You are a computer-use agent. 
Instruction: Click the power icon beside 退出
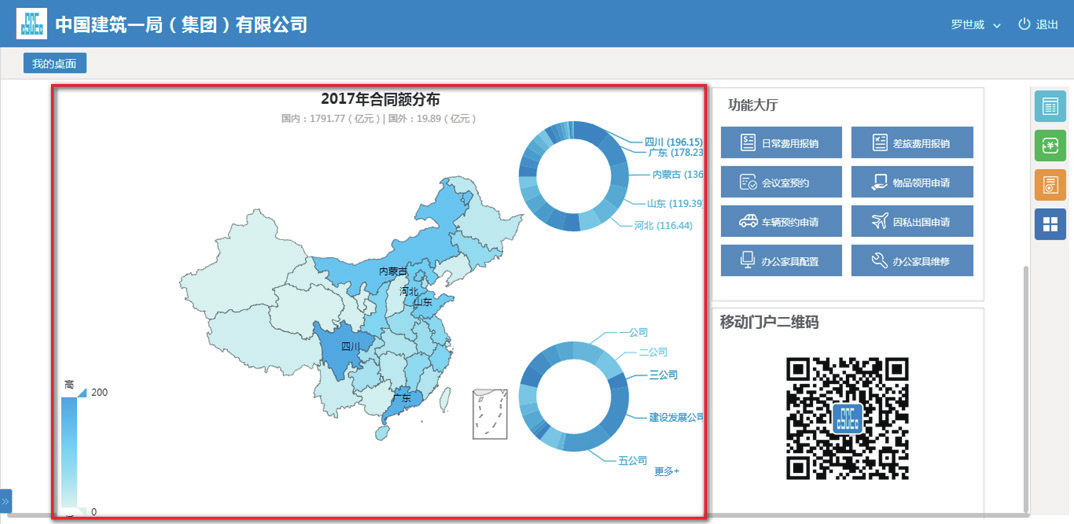[x=1023, y=24]
